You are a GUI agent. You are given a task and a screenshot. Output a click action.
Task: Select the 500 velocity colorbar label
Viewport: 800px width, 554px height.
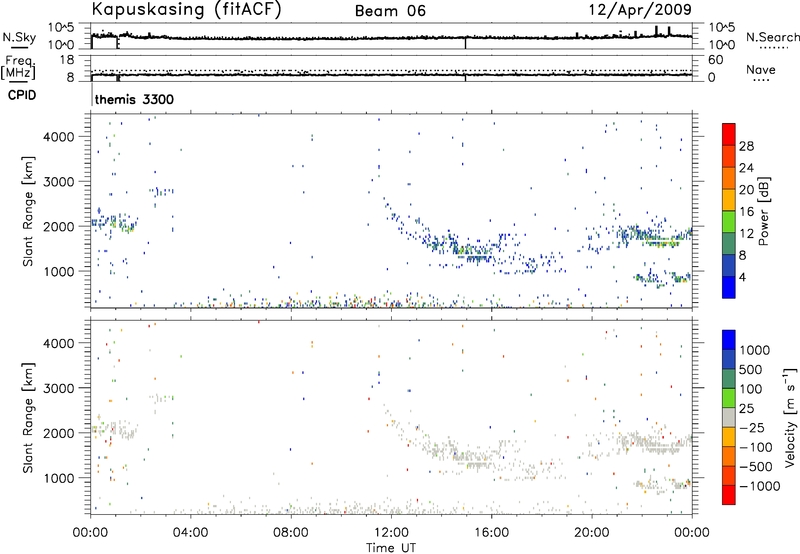(752, 370)
